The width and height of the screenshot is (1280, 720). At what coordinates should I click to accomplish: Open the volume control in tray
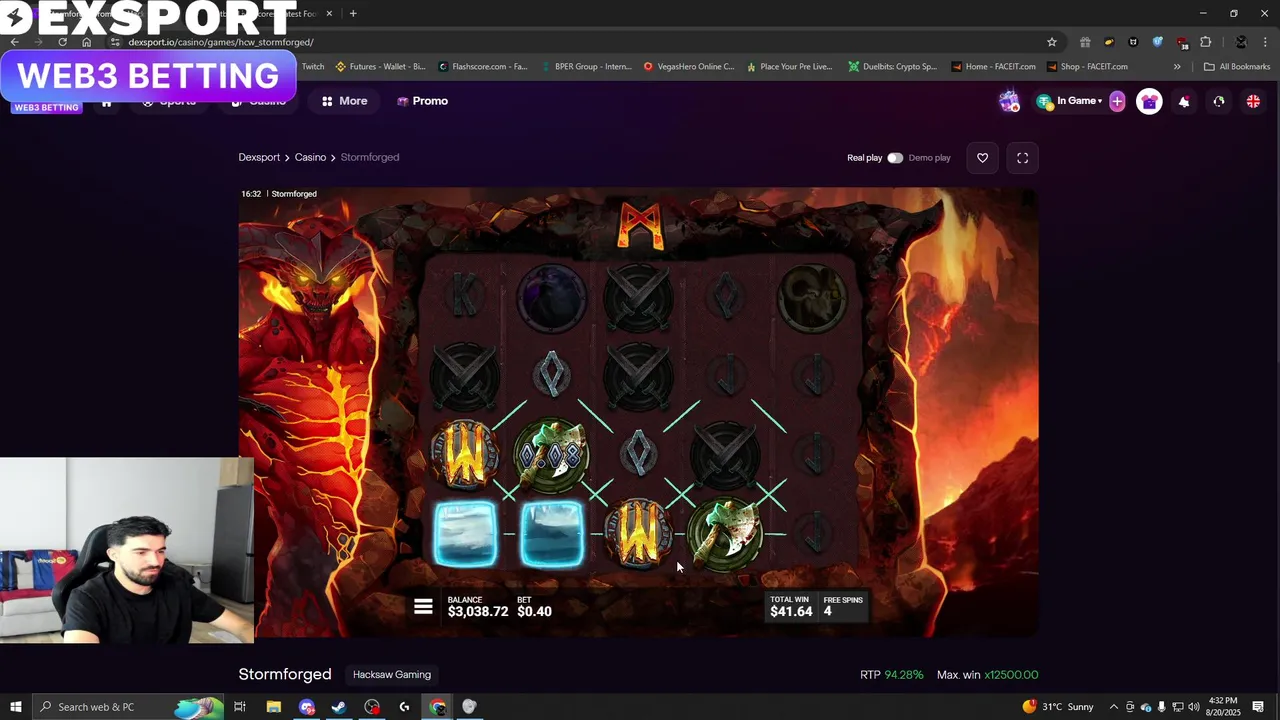(1194, 707)
